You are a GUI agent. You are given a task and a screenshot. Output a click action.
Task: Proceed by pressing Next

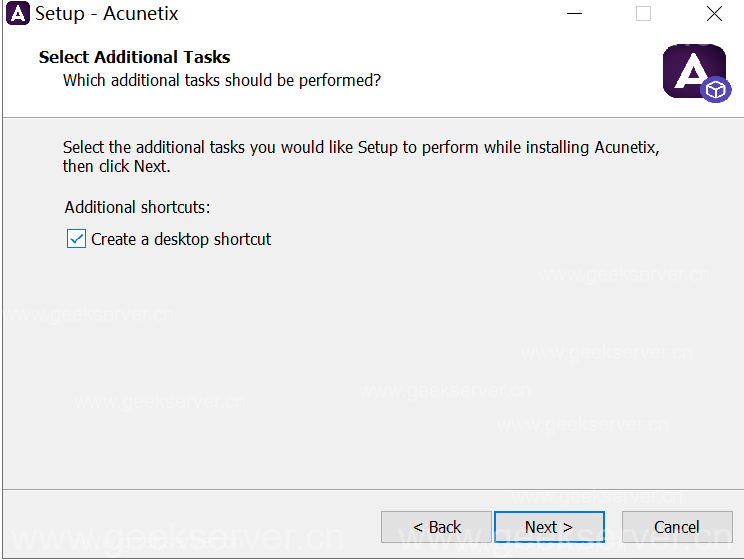(549, 527)
